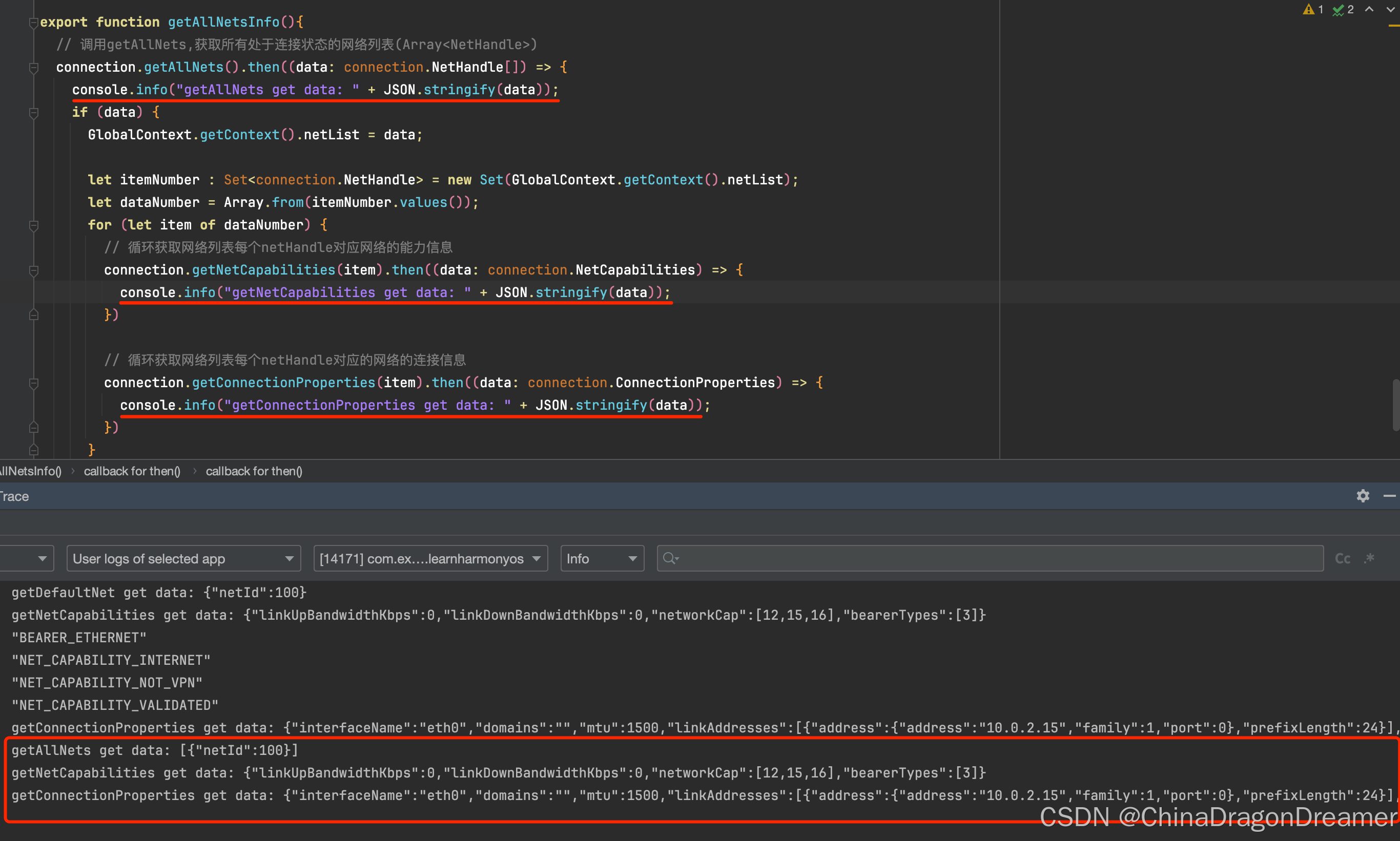Click search magnifier history icon
1400x841 pixels.
tap(670, 558)
